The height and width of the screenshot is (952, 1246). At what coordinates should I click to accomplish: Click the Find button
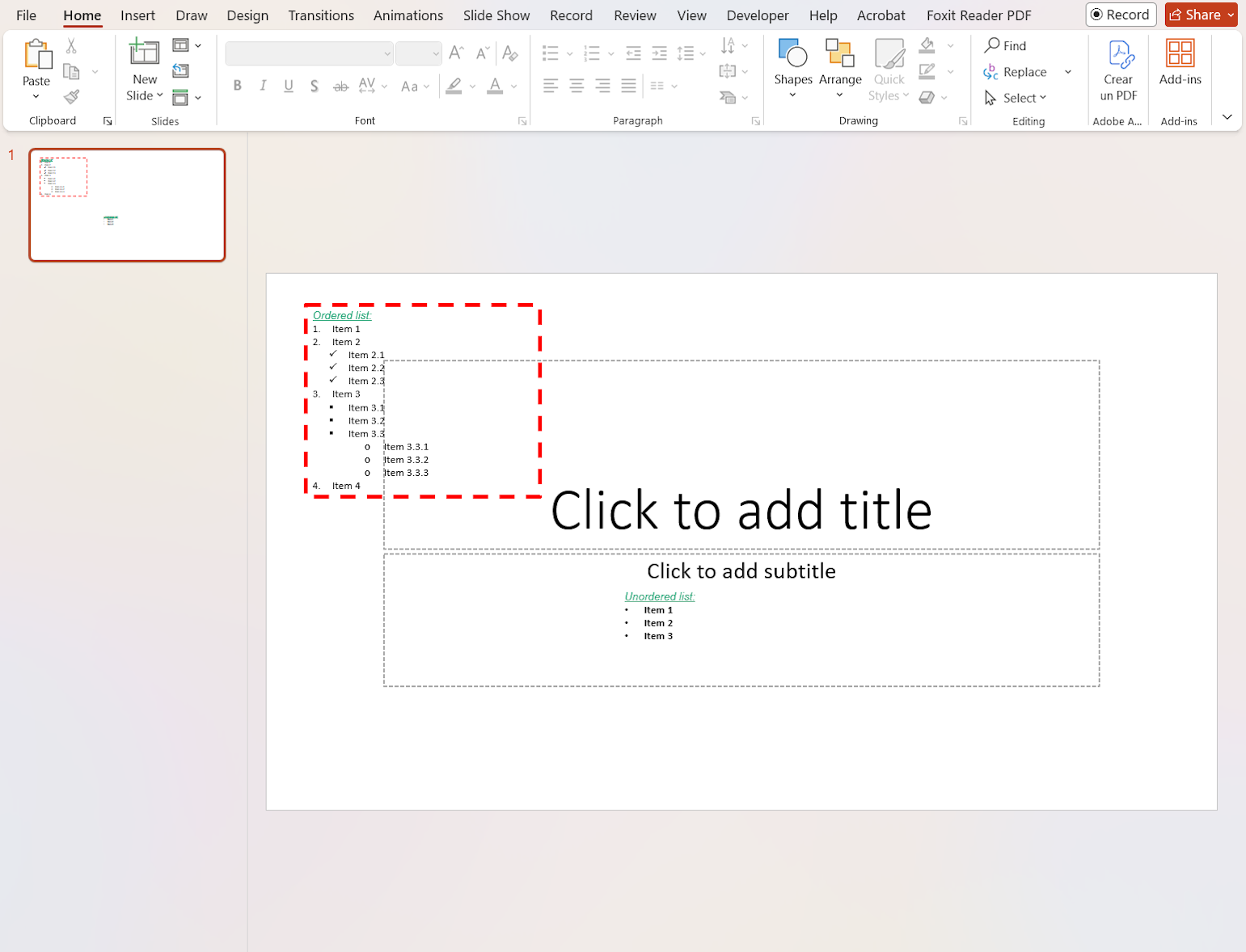[1005, 46]
